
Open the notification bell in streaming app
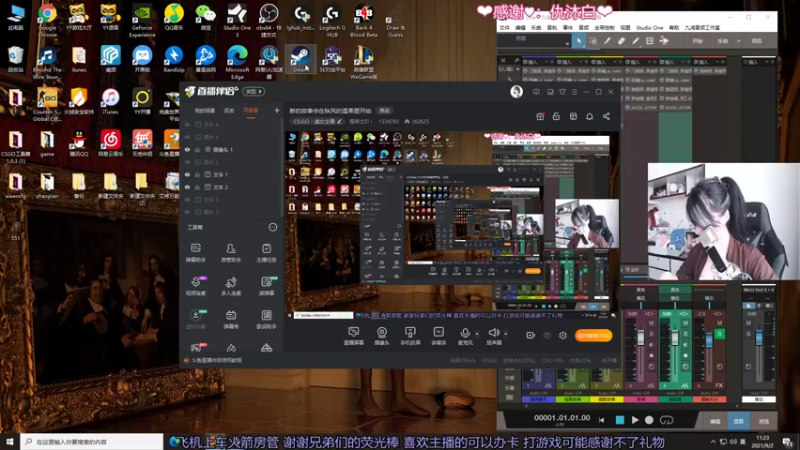tap(589, 116)
